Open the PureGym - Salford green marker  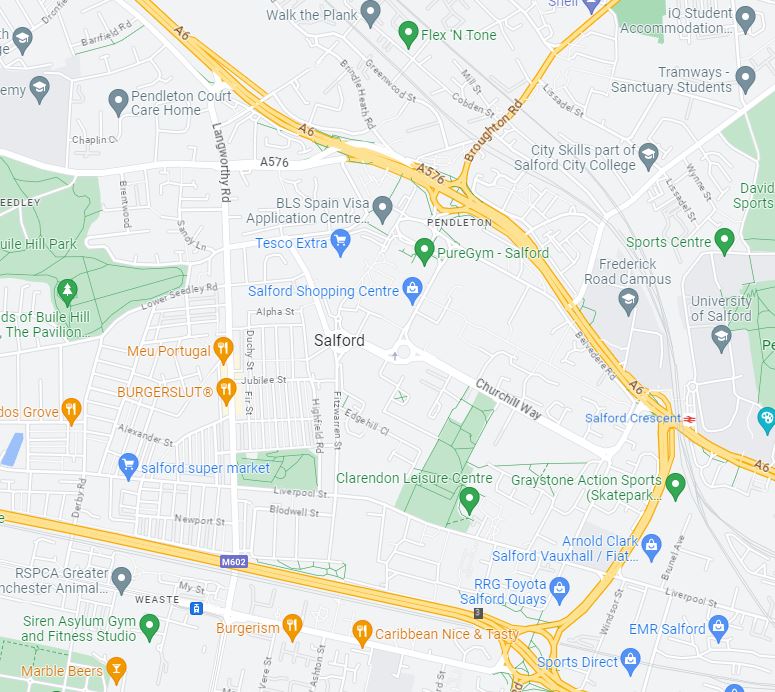click(x=424, y=251)
